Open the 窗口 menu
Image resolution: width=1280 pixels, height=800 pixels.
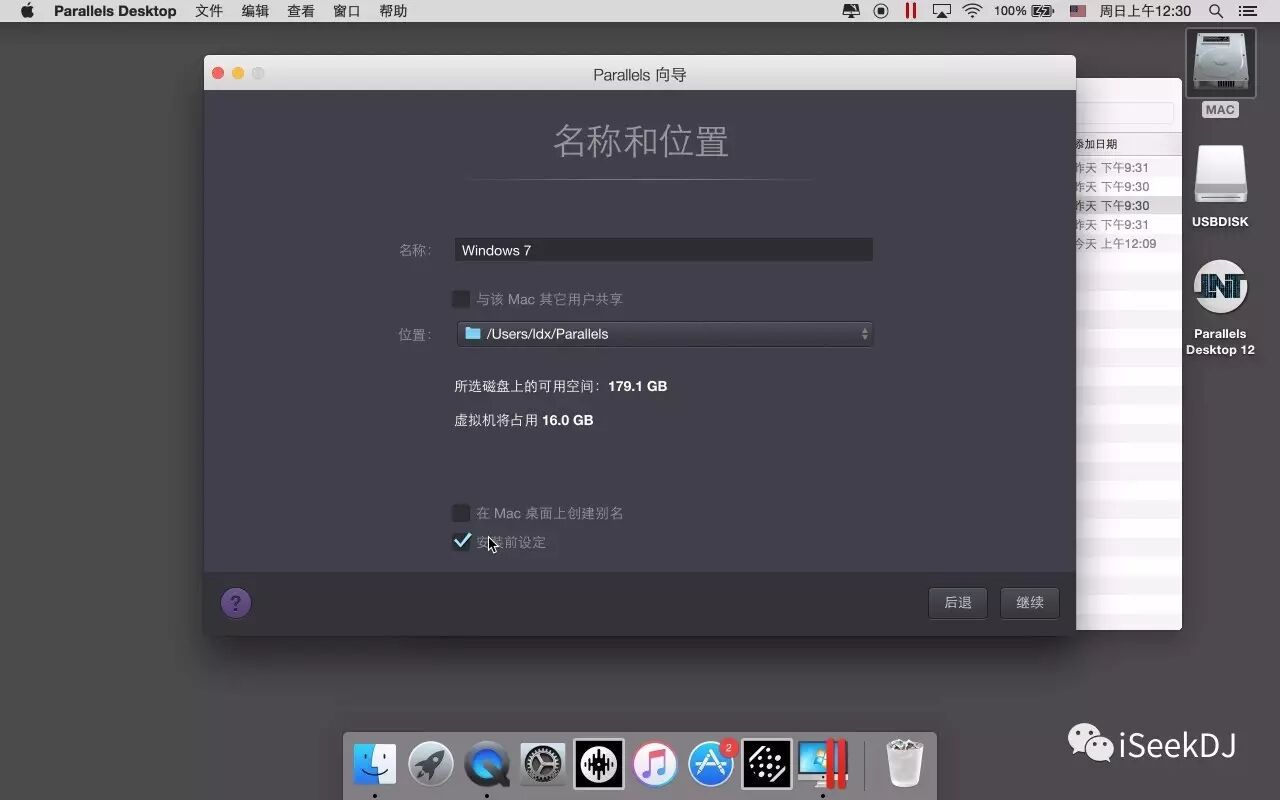pos(347,11)
